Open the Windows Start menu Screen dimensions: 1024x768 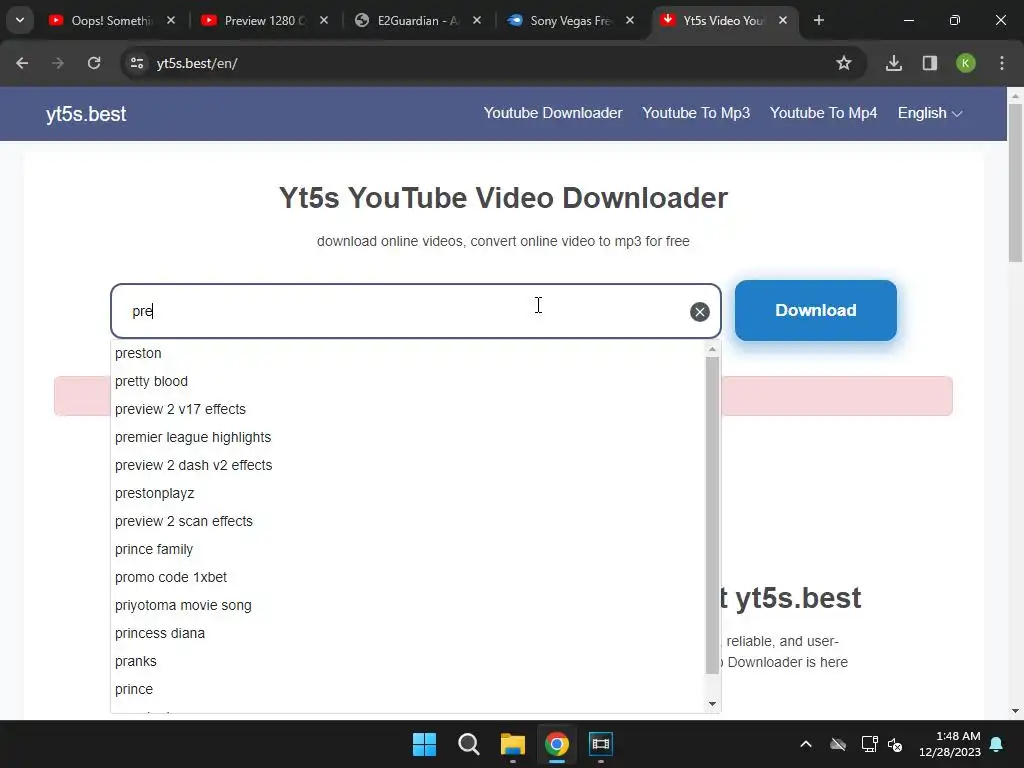[x=424, y=744]
